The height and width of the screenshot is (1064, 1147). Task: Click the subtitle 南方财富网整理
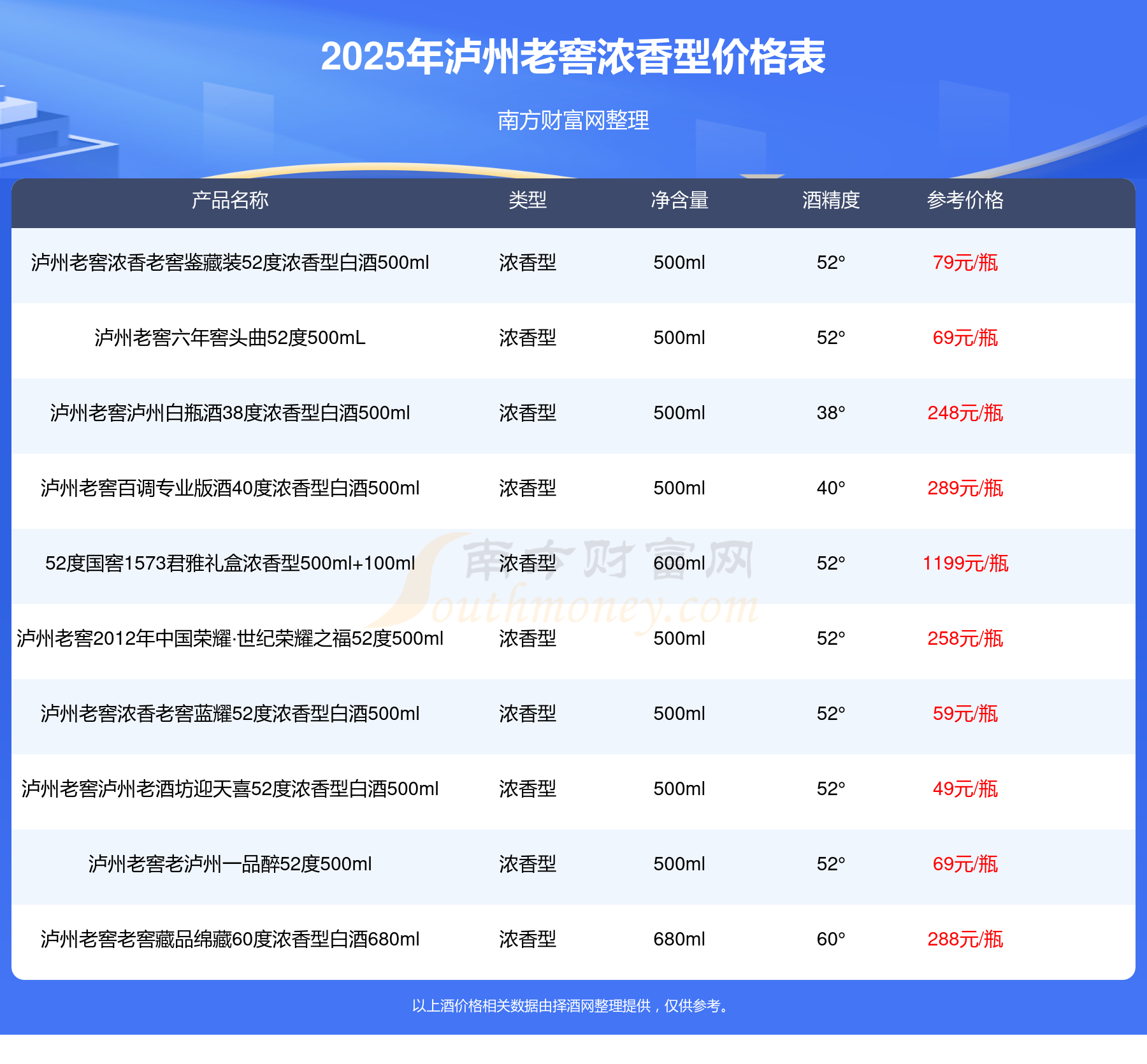pos(573,120)
